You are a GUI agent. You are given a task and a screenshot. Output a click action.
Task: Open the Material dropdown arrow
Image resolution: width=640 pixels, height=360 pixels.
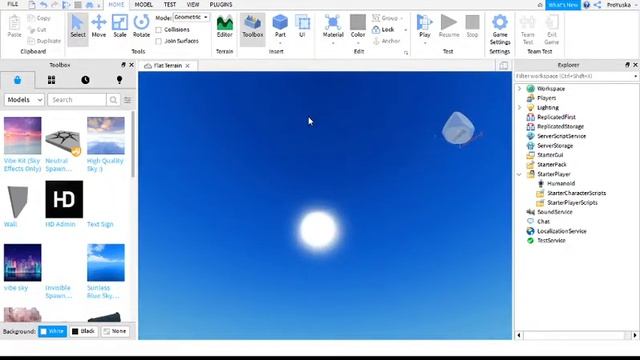coord(333,43)
